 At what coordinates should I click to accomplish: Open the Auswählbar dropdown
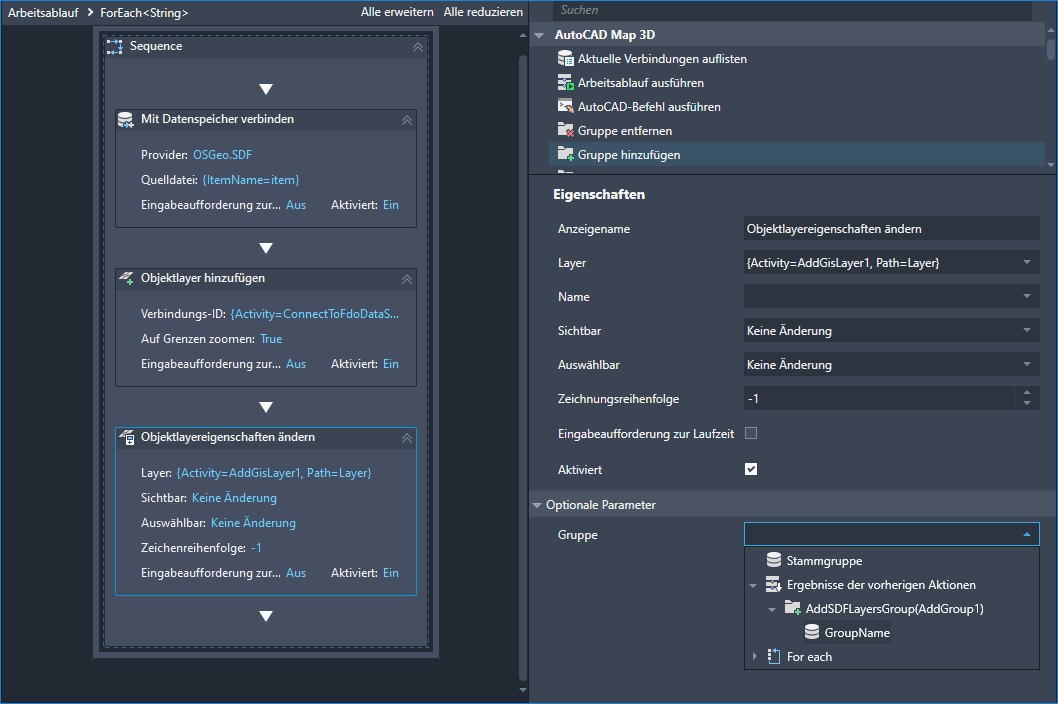click(1026, 364)
